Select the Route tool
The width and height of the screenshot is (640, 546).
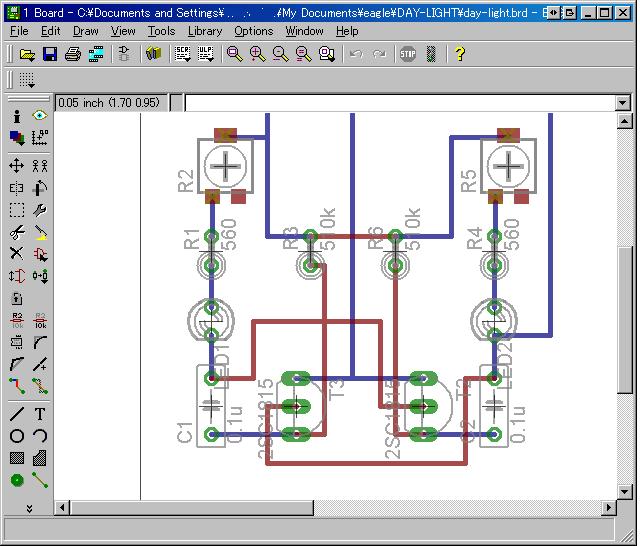pyautogui.click(x=17, y=386)
